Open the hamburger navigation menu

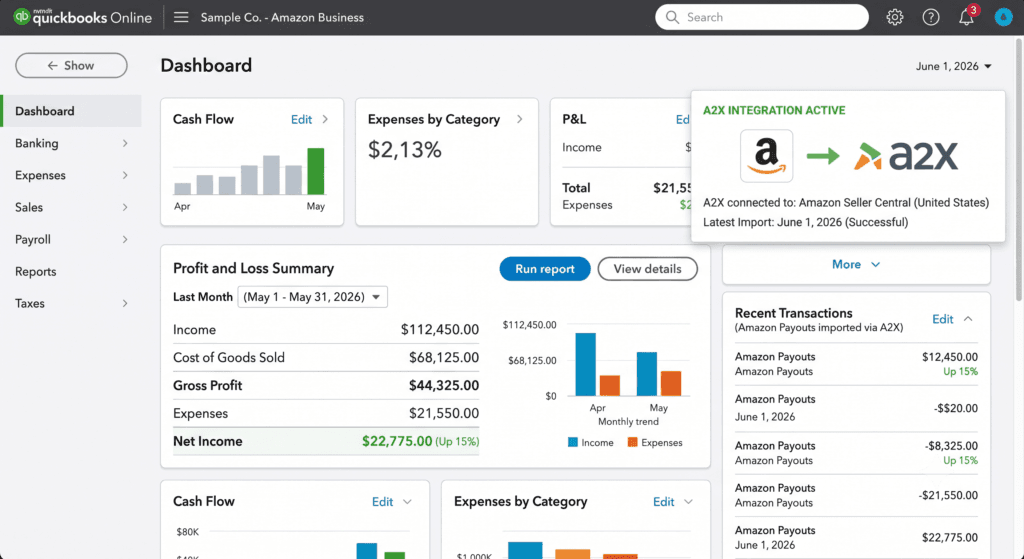tap(181, 17)
